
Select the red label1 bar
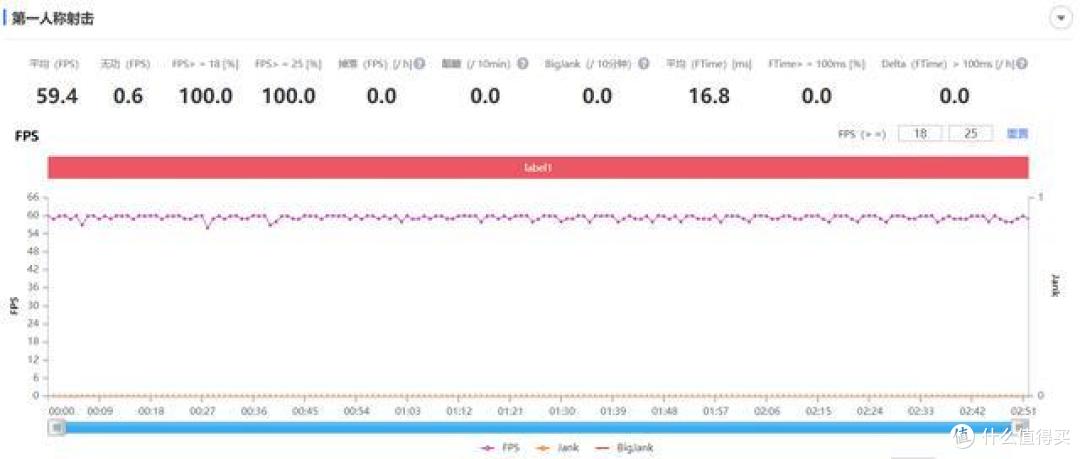tap(538, 167)
